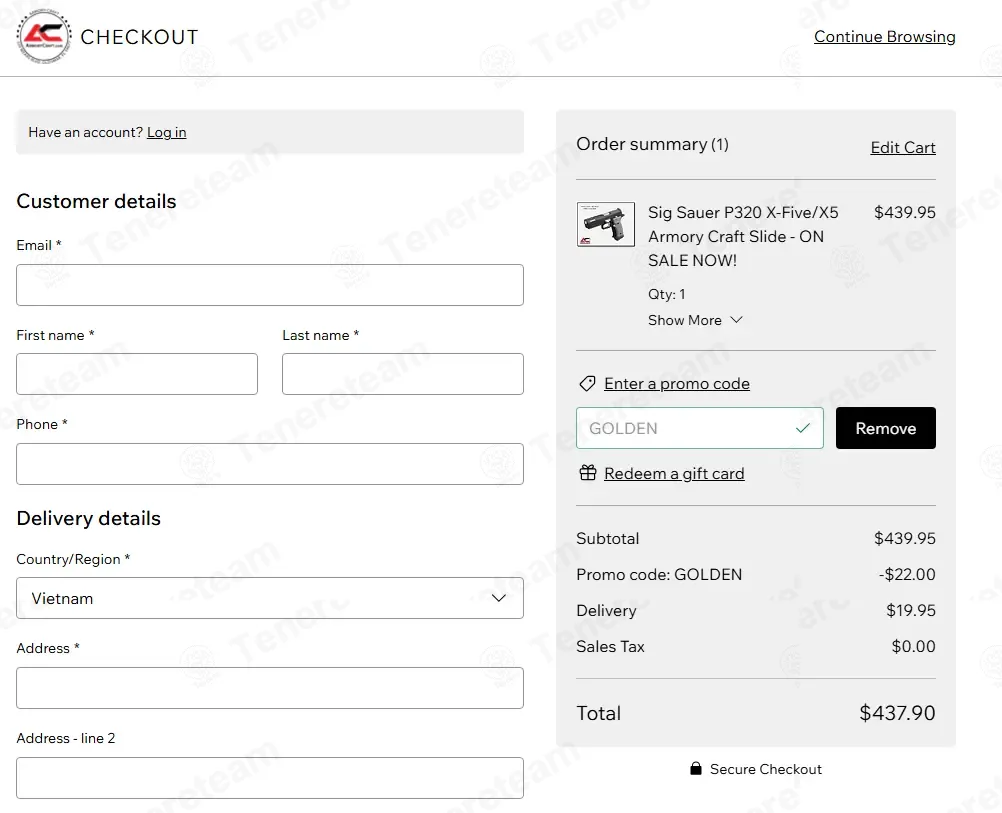Click Redeem a gift card link
Screen dimensions: 1002x813
674,473
